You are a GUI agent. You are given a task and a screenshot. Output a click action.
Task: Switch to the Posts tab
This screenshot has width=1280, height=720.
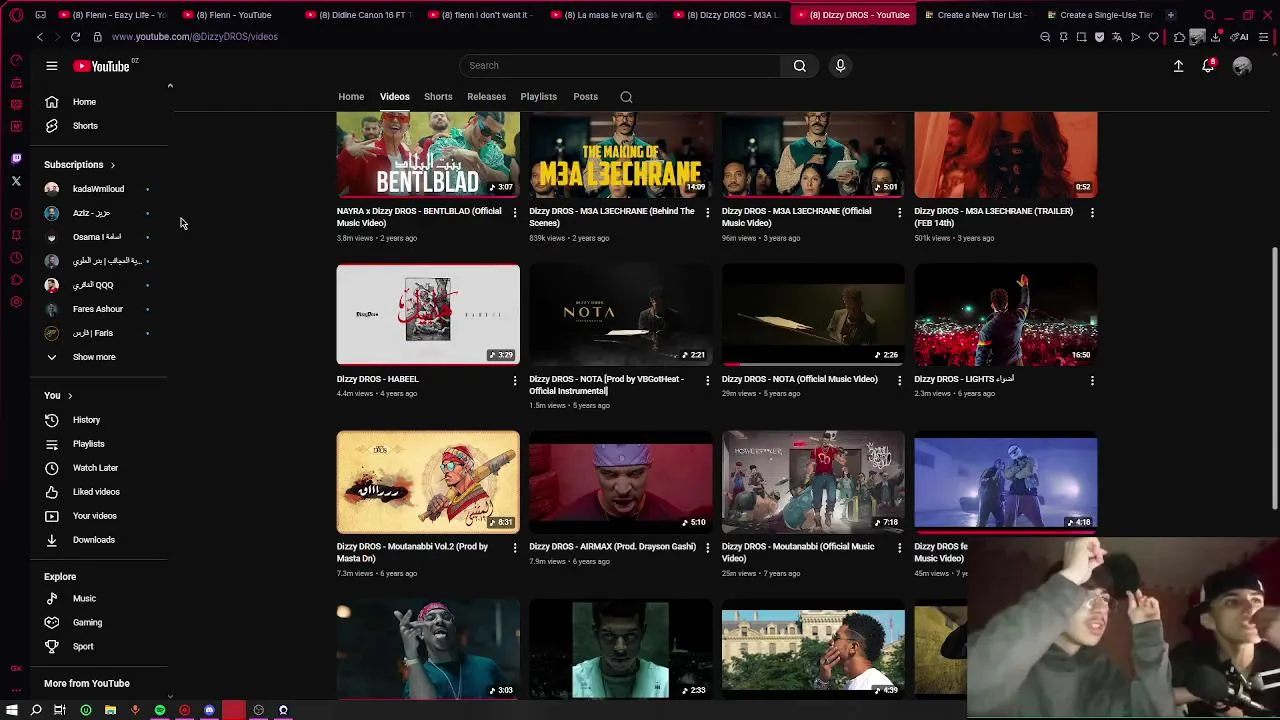(585, 97)
